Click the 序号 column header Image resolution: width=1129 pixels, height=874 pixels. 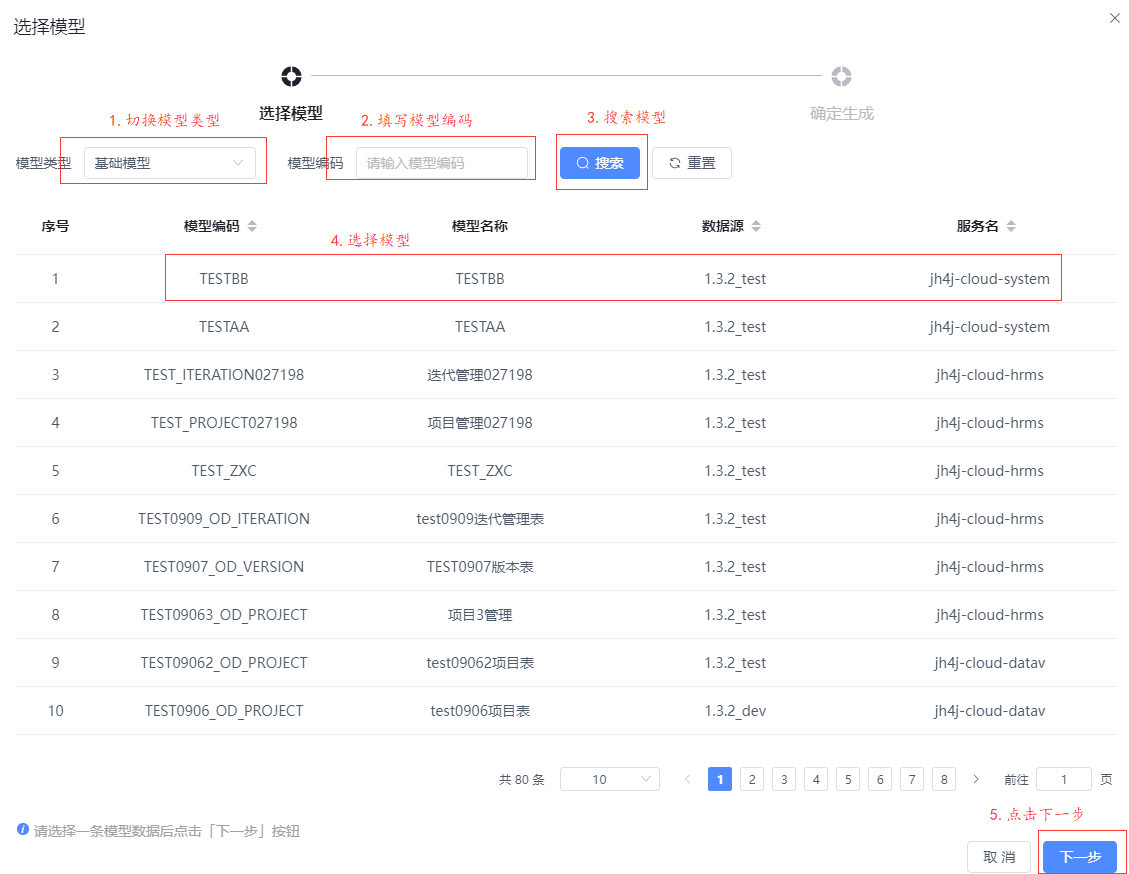pos(55,226)
